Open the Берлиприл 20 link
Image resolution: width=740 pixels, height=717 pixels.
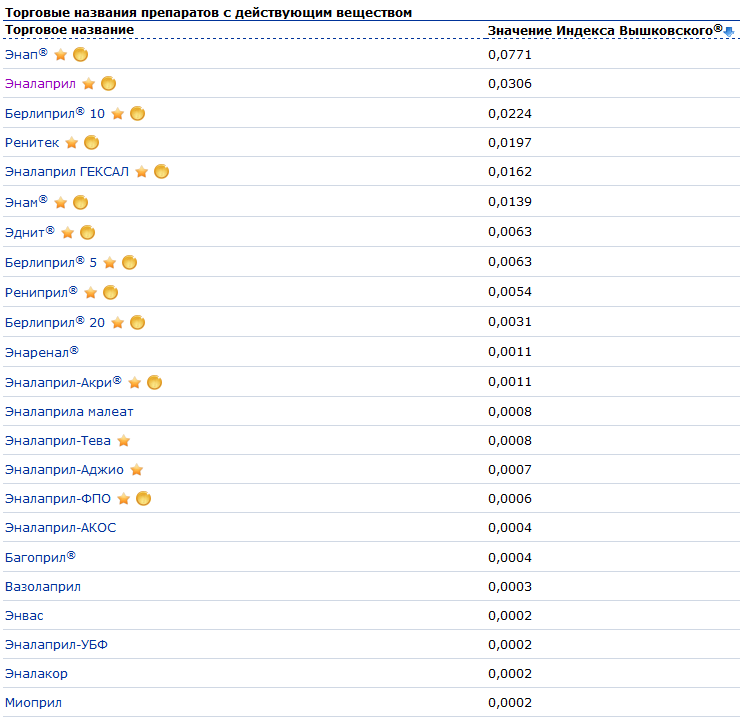tap(55, 322)
